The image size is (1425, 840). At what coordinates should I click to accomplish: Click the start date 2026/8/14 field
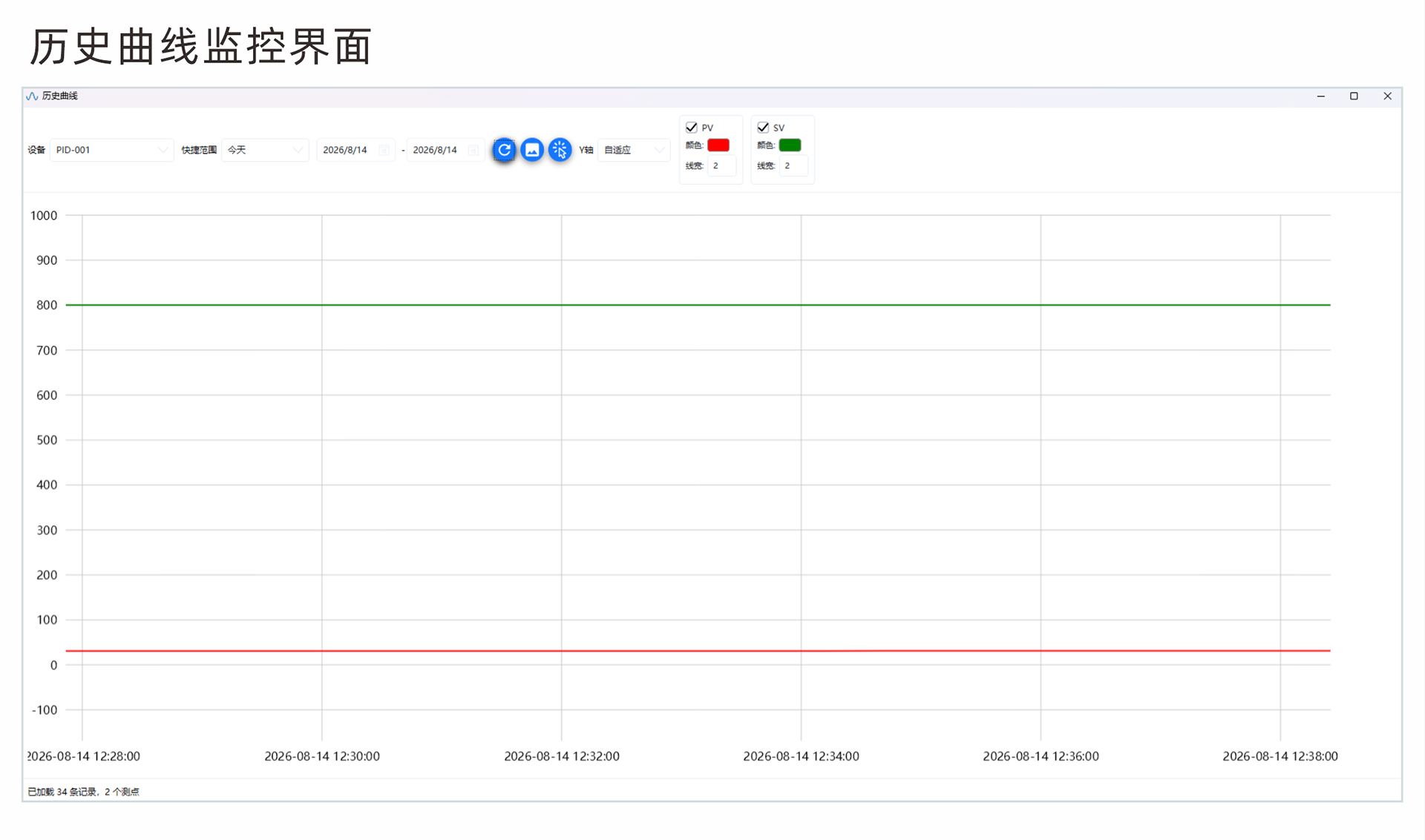pos(356,150)
